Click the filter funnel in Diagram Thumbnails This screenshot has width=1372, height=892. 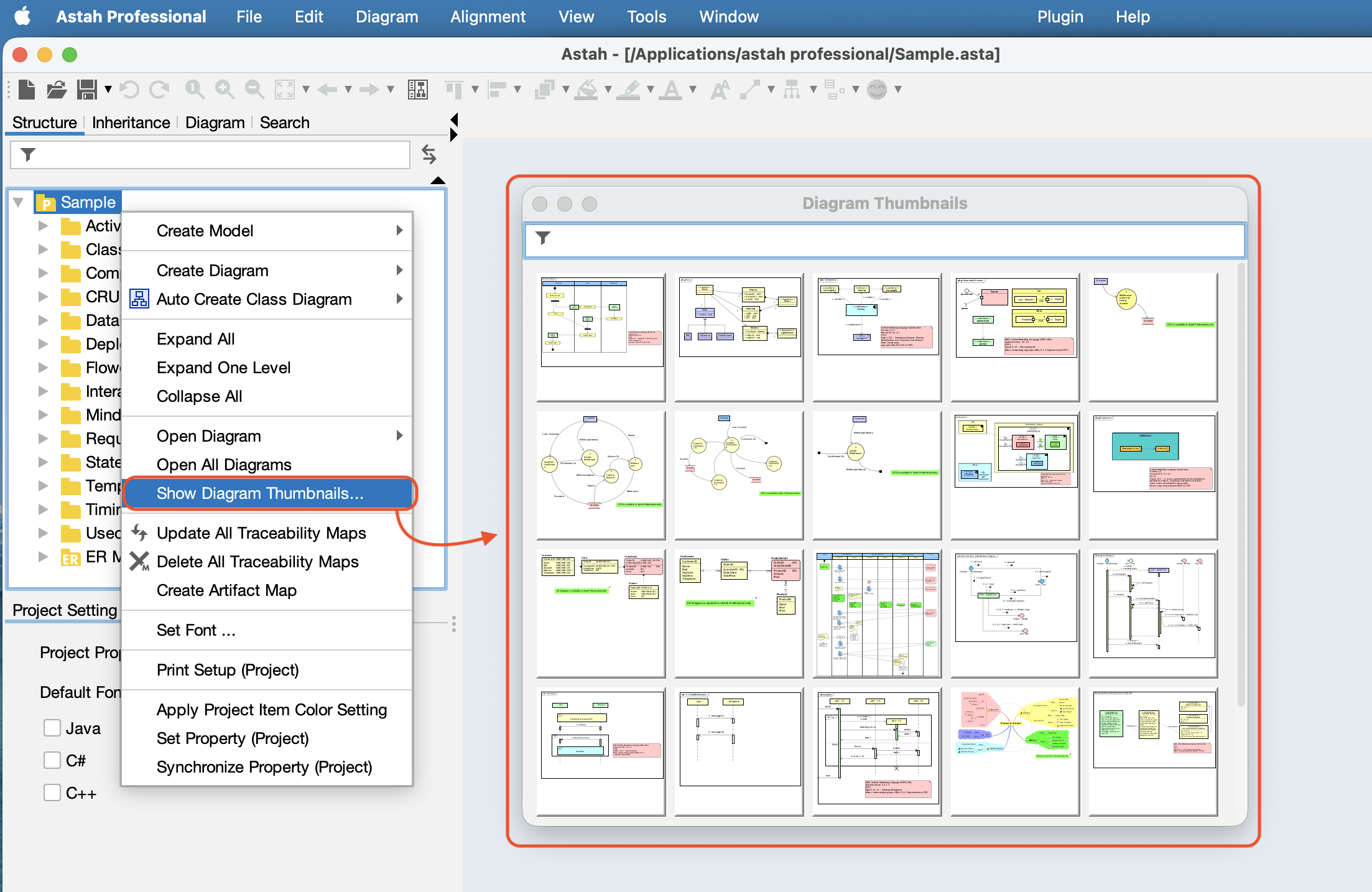point(543,238)
